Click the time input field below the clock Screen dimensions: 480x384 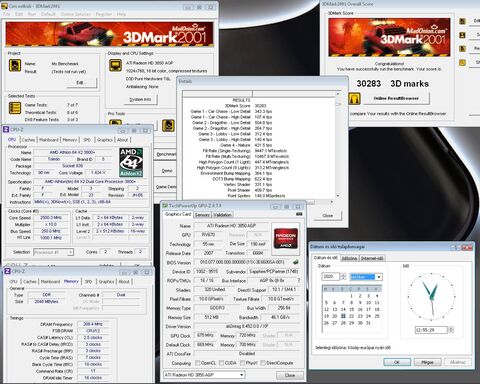pyautogui.click(x=431, y=330)
